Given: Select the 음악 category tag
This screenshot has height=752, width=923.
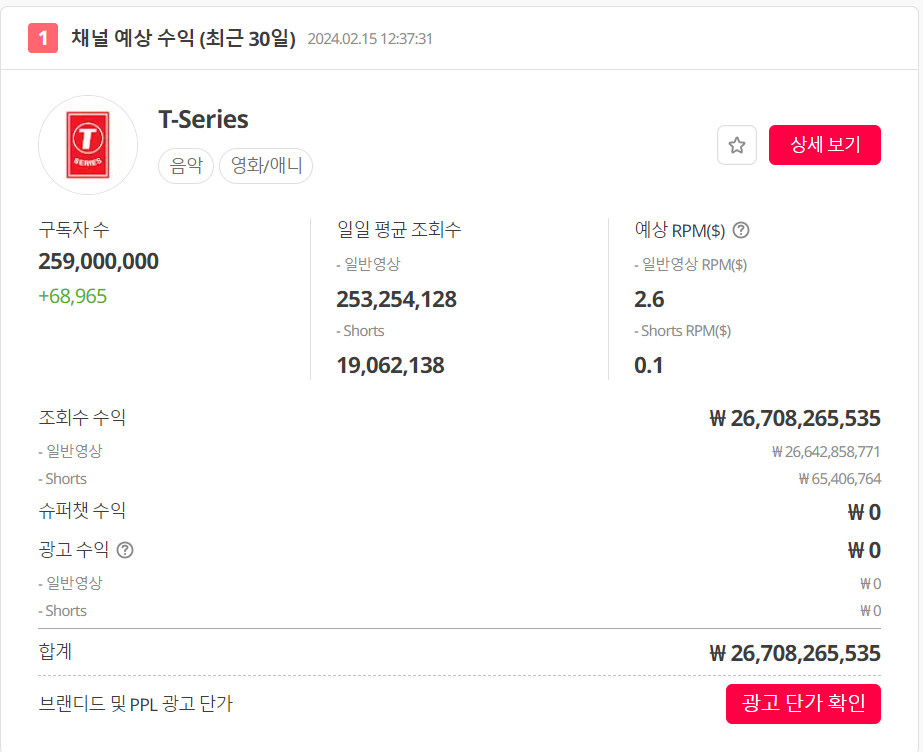Looking at the screenshot, I should tap(186, 166).
